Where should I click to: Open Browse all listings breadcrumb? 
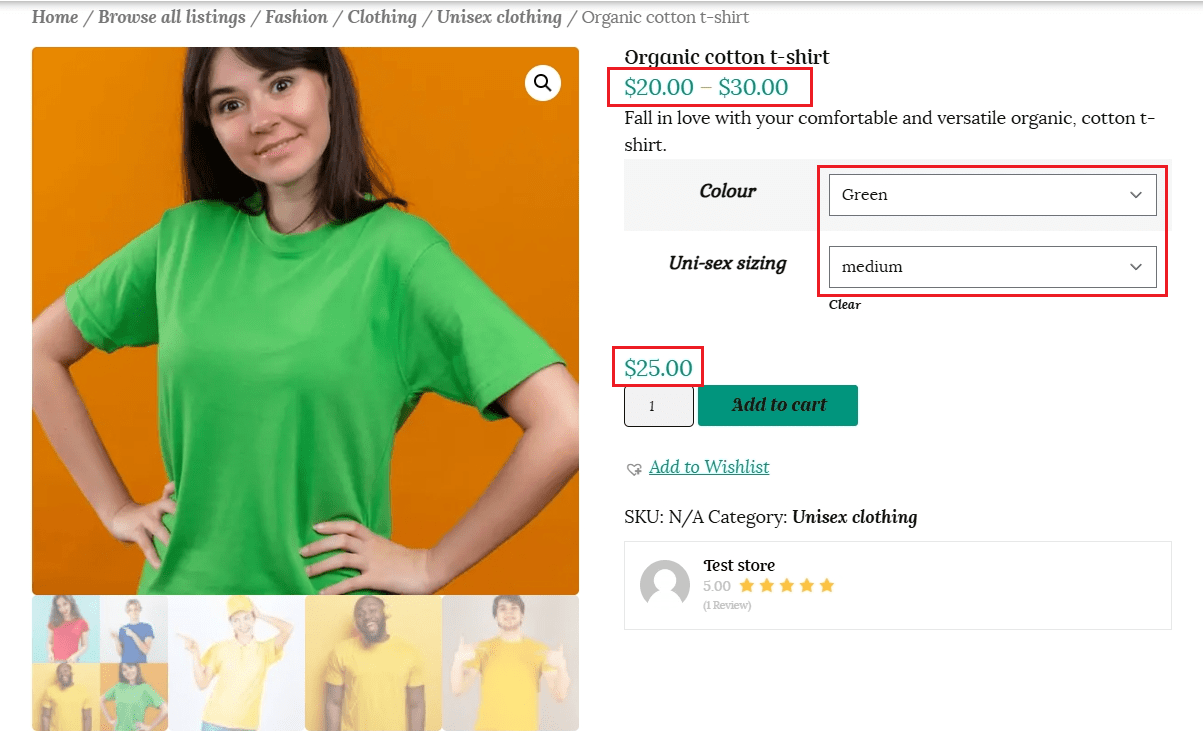click(172, 17)
